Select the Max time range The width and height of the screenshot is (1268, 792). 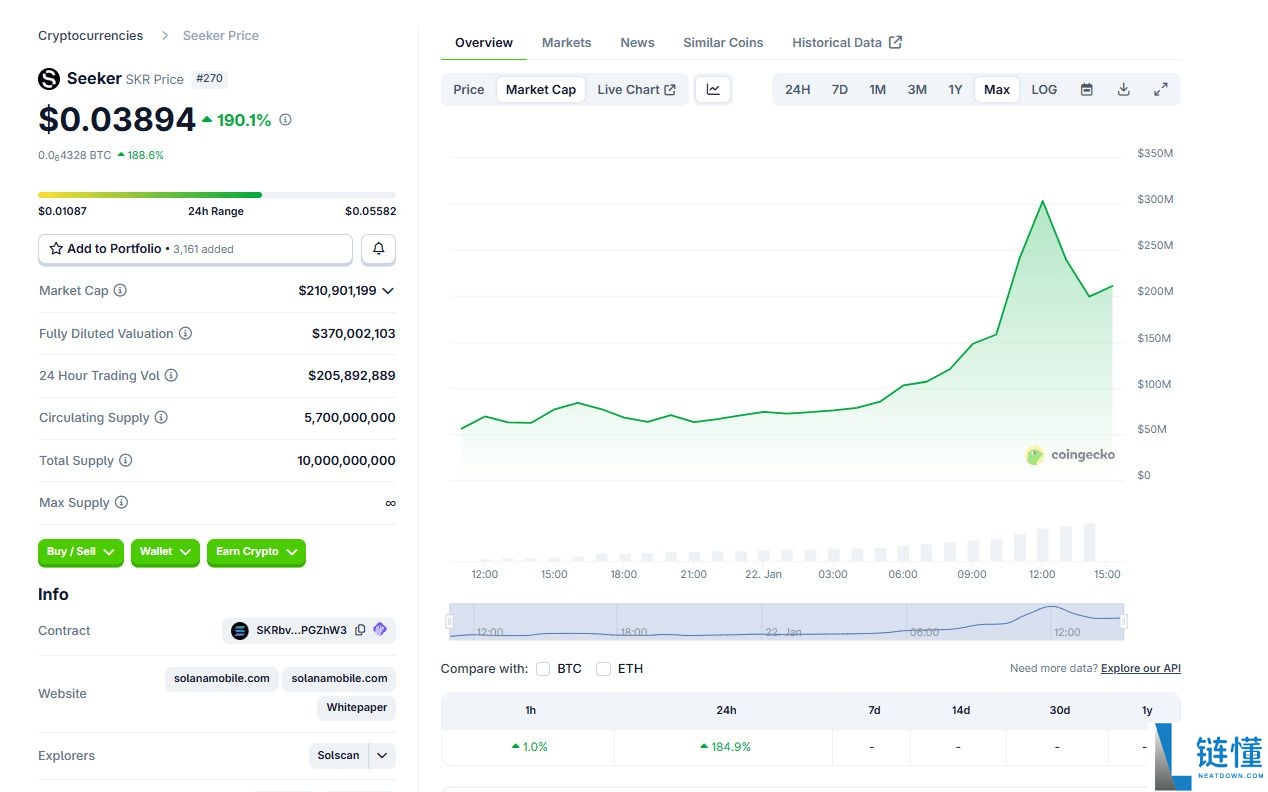997,89
